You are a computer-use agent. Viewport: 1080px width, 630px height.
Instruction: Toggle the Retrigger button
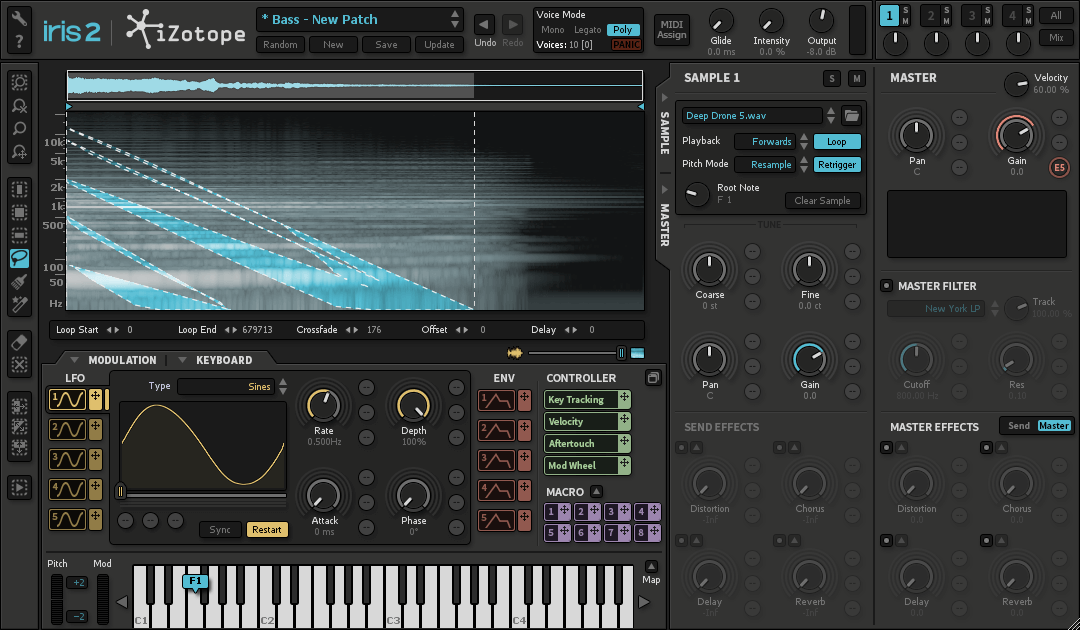tap(837, 165)
